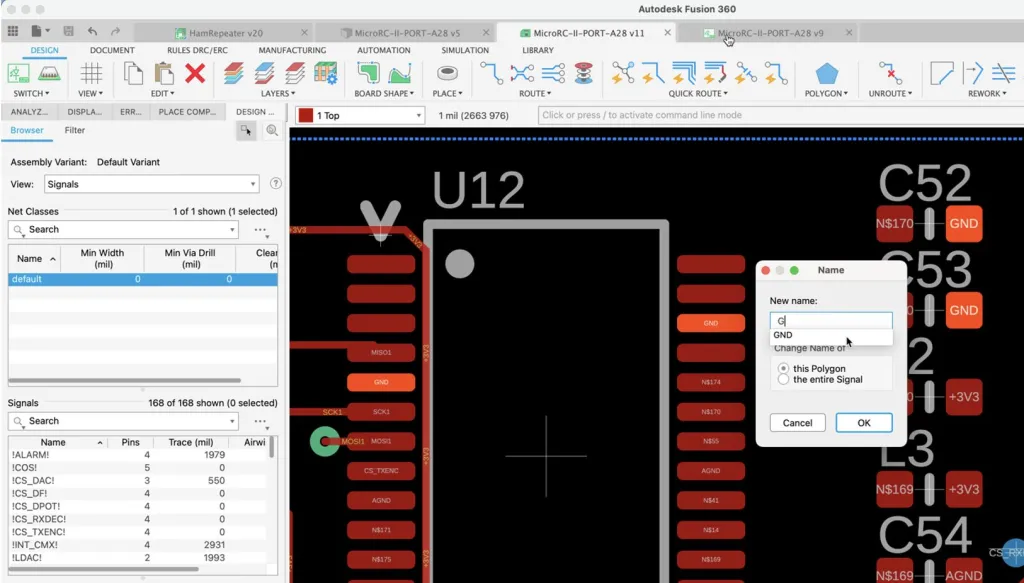Click the Copy icon in Edit group
This screenshot has height=583, width=1024.
(x=133, y=73)
